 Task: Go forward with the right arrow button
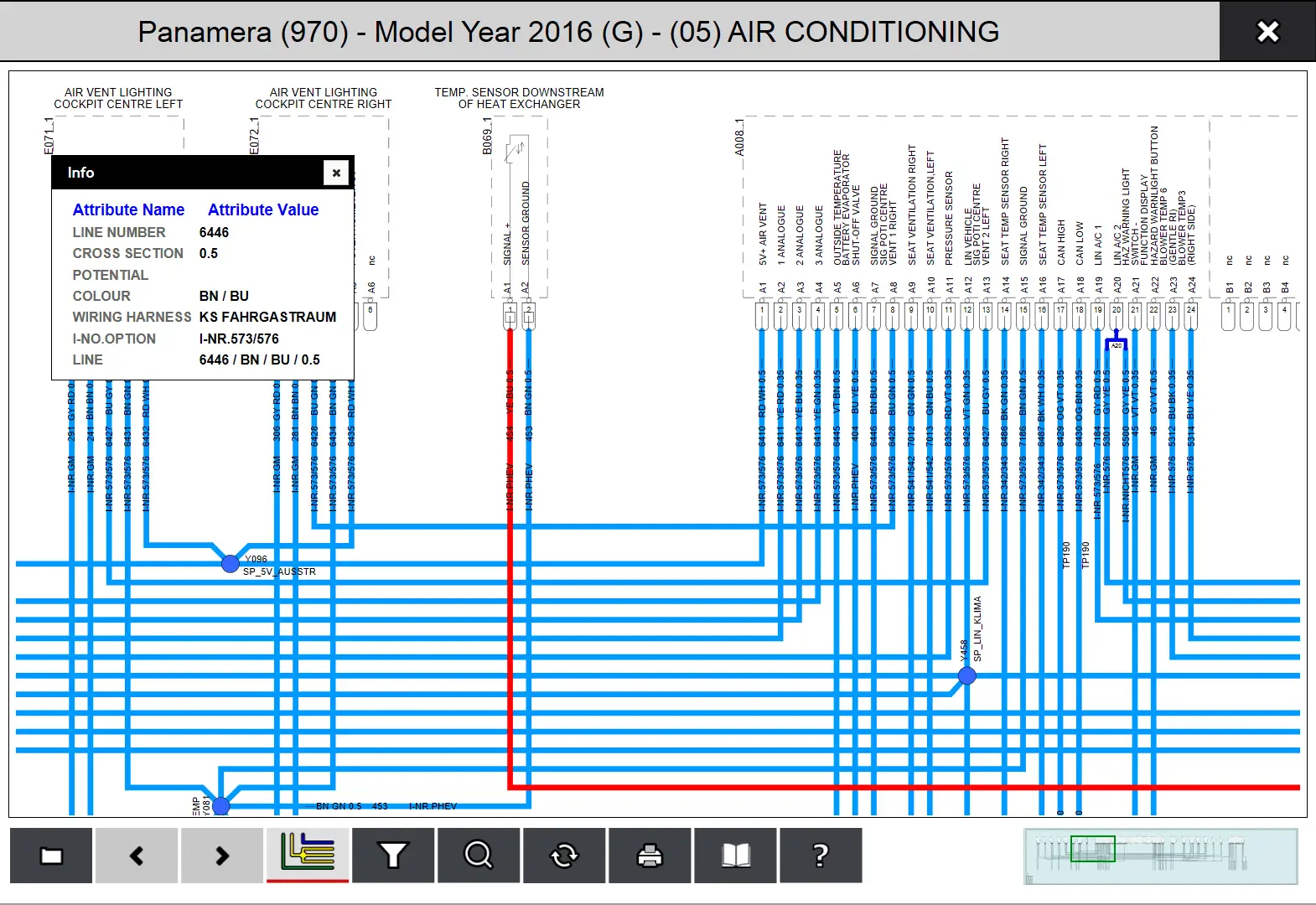[222, 856]
